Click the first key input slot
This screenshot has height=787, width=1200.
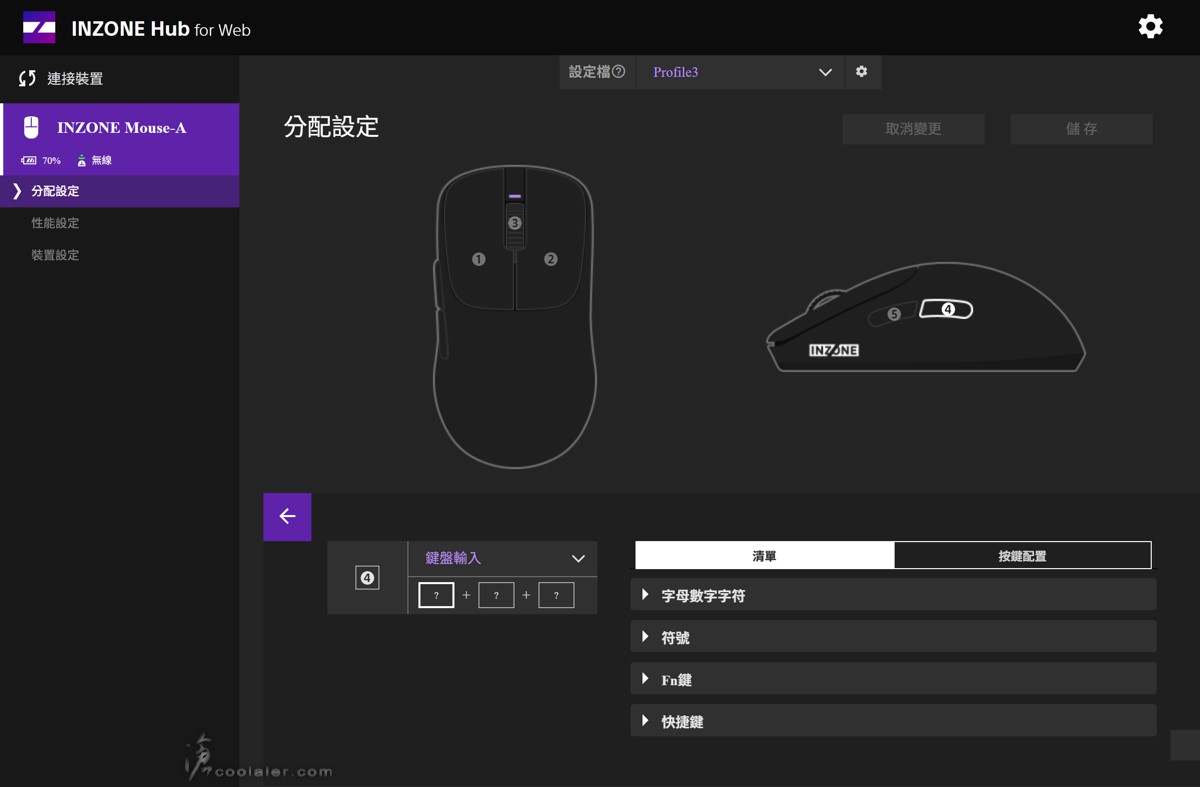point(436,595)
